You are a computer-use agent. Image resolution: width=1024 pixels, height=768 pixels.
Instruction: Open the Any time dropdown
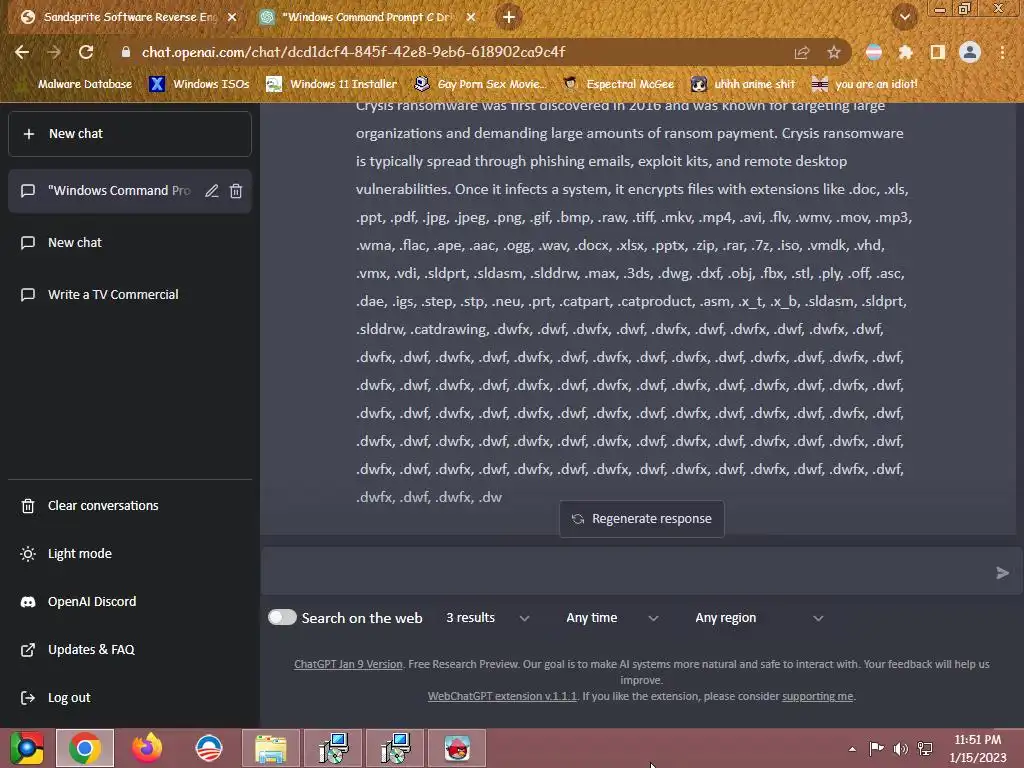click(x=611, y=618)
